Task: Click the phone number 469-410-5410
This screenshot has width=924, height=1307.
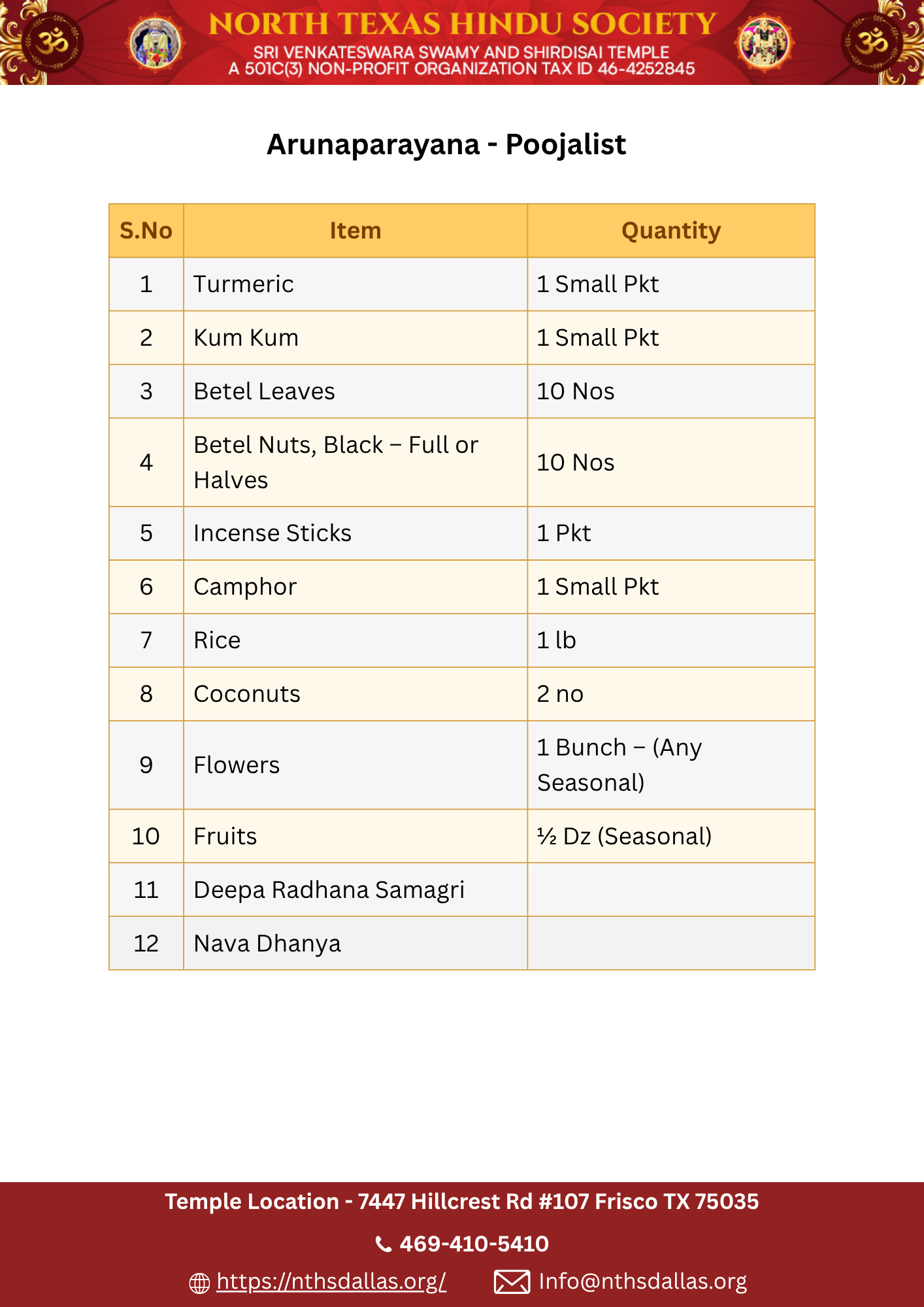Action: click(474, 1244)
